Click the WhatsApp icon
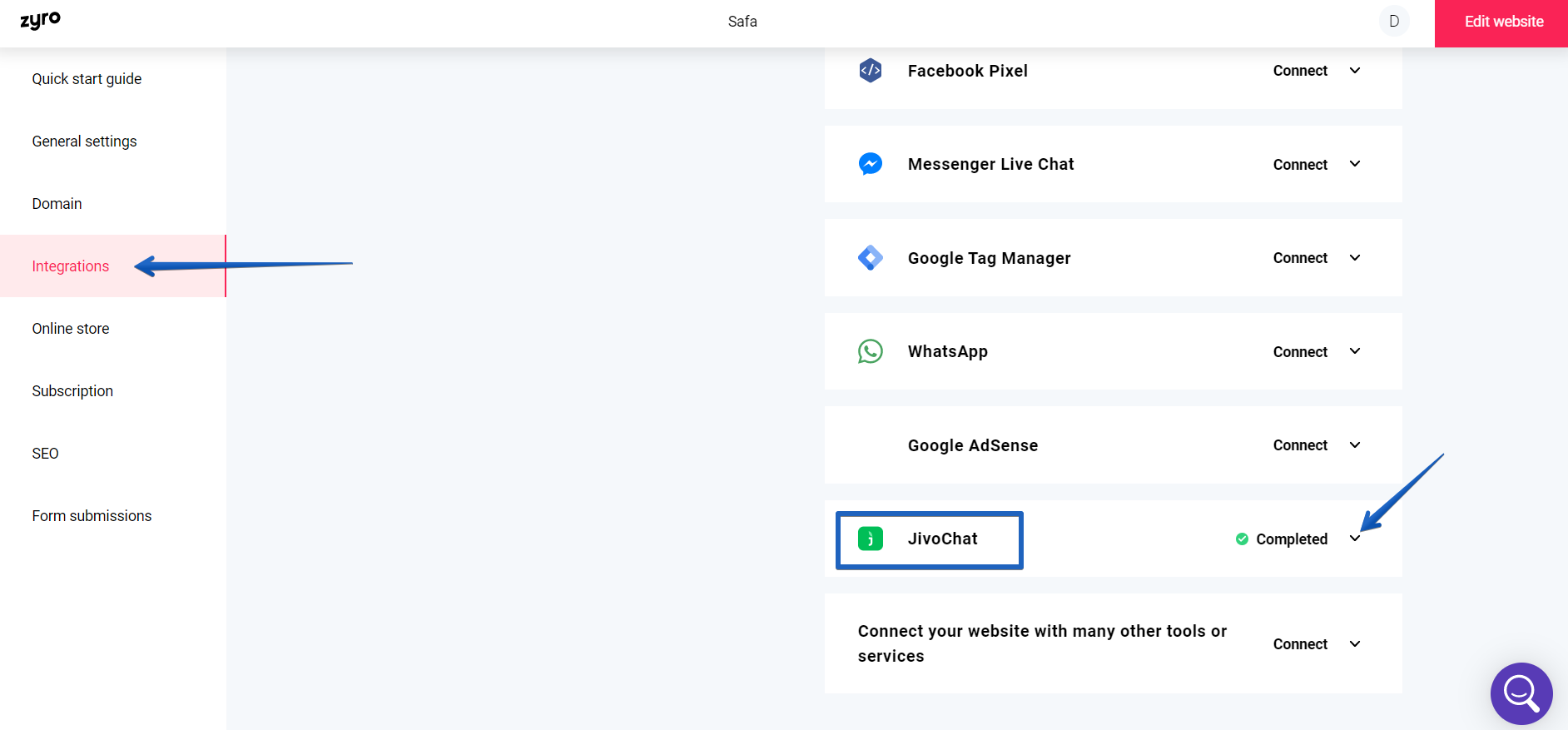This screenshot has width=1568, height=730. [871, 351]
